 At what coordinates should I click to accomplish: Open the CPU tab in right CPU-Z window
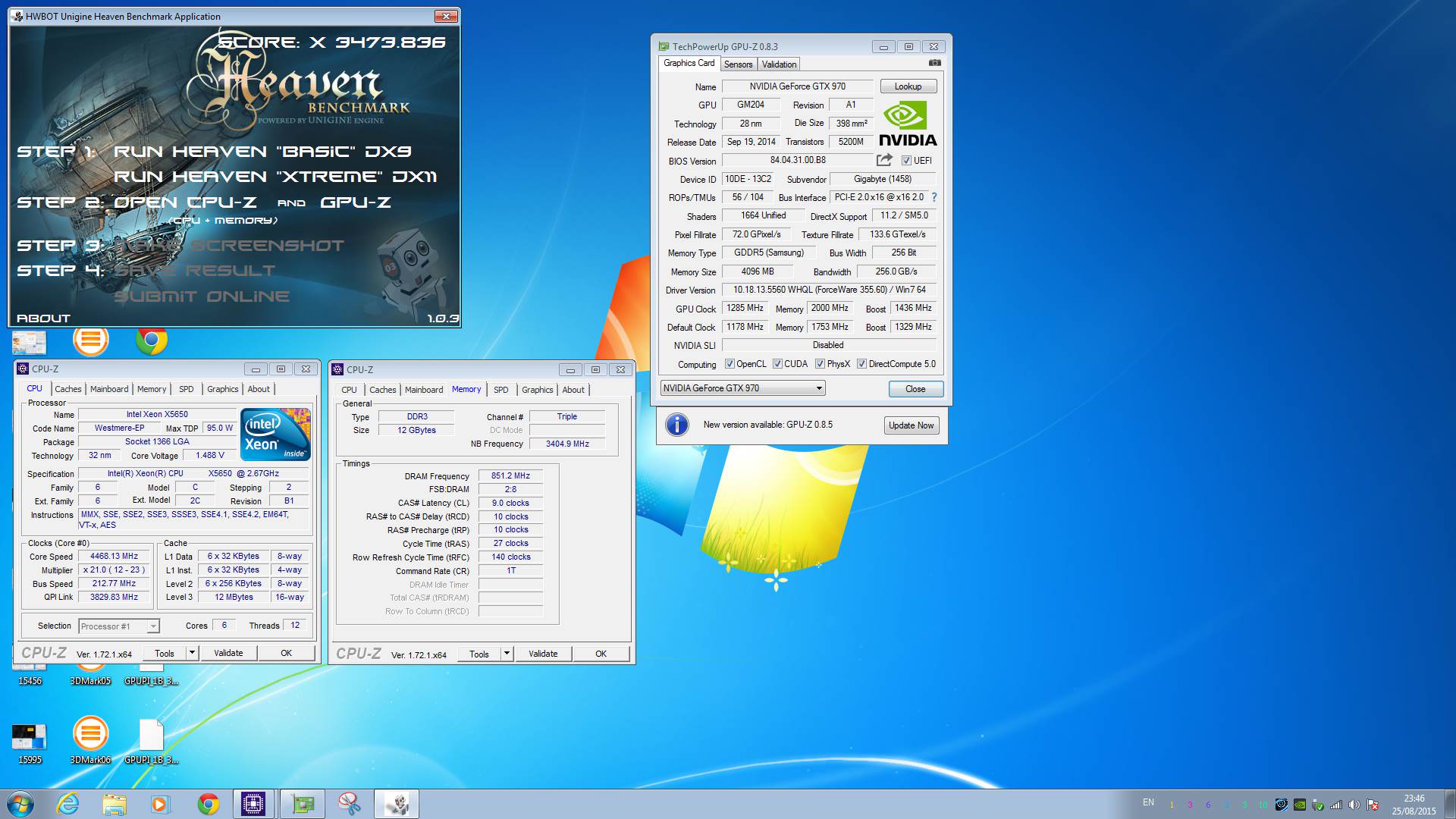pos(349,390)
